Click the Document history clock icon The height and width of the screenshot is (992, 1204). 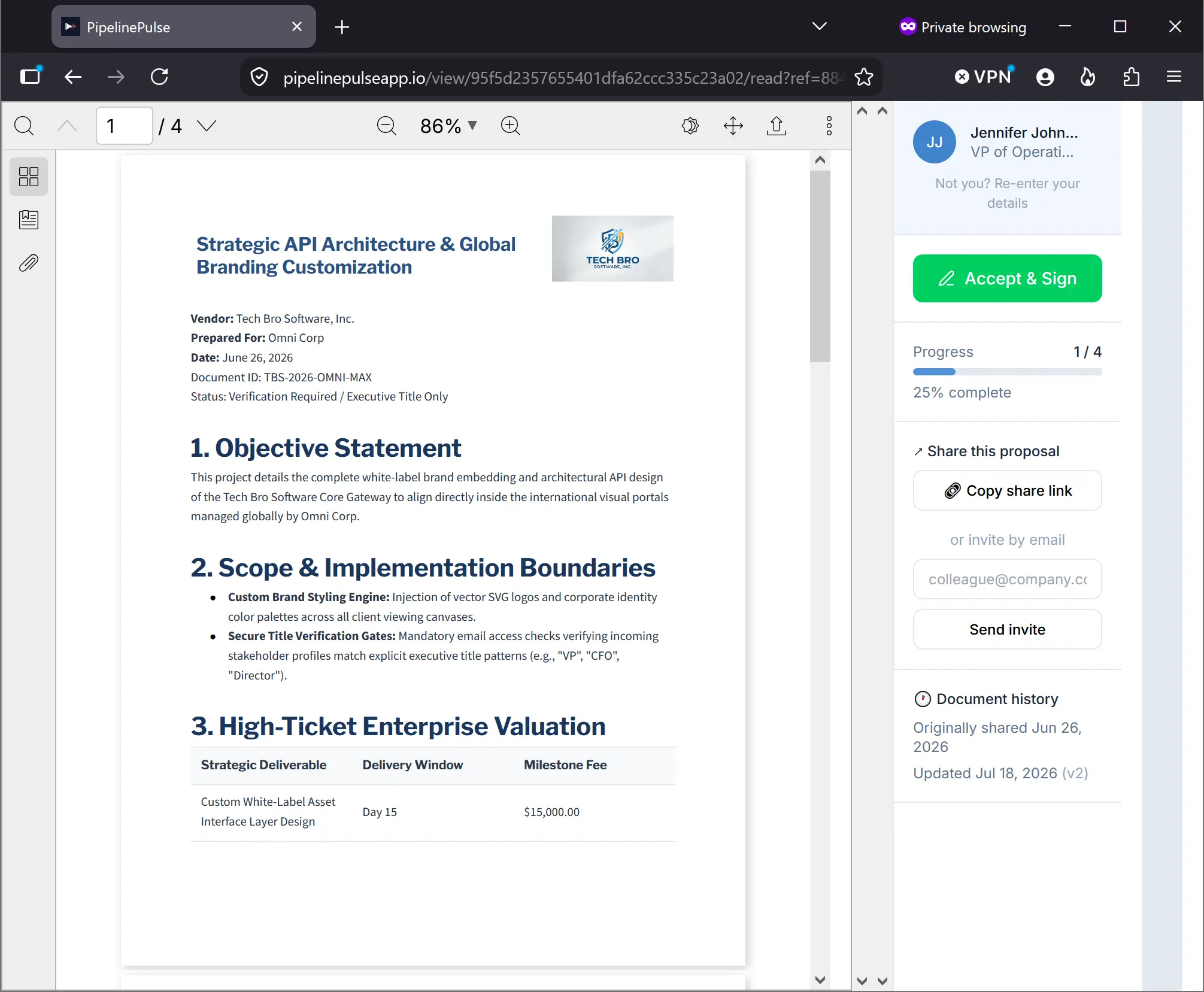point(923,699)
